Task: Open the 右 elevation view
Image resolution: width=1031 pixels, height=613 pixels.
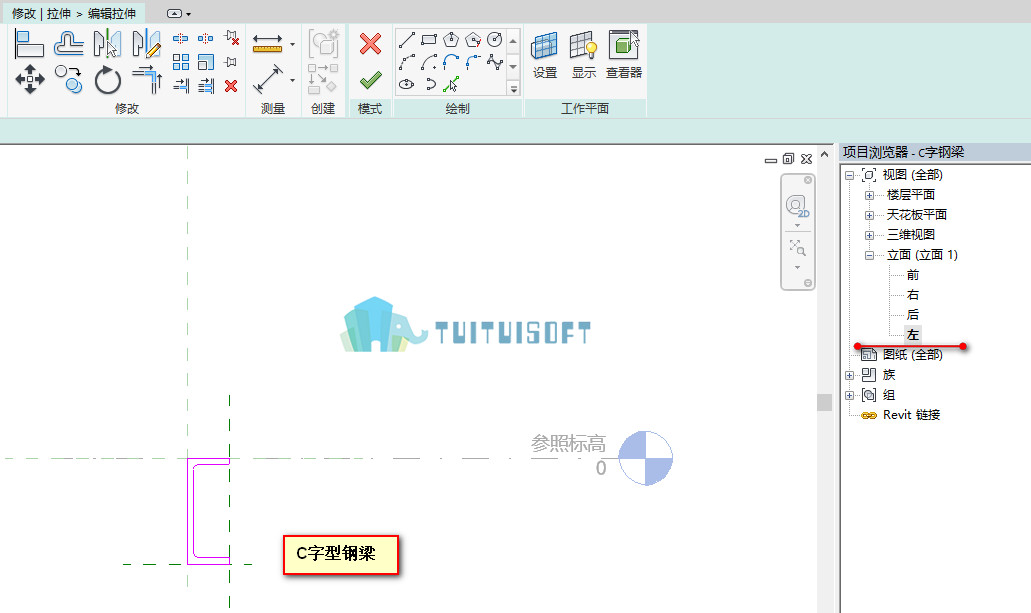Action: (913, 295)
